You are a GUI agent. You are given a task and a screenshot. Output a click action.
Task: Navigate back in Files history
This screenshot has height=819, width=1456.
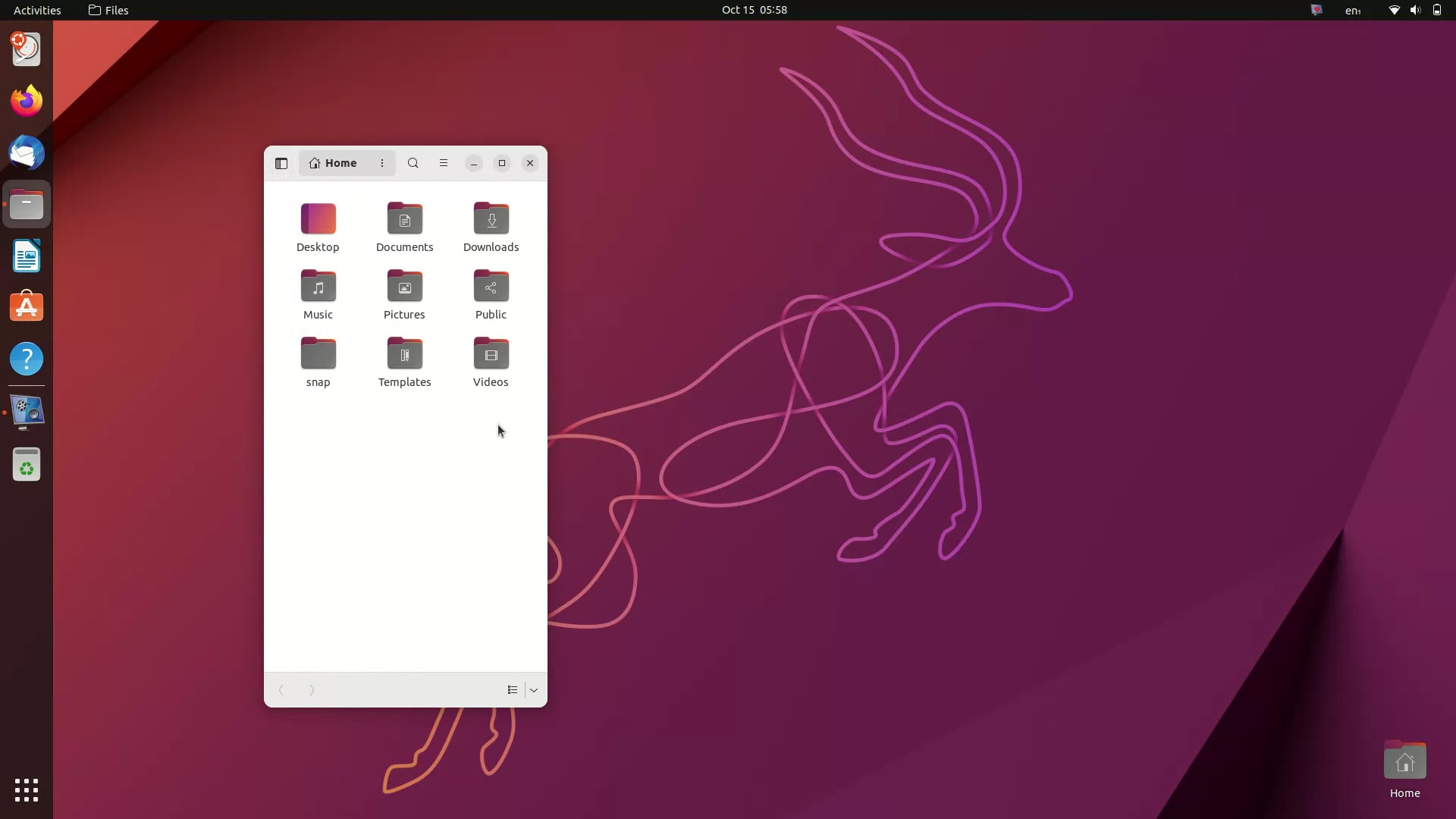281,689
